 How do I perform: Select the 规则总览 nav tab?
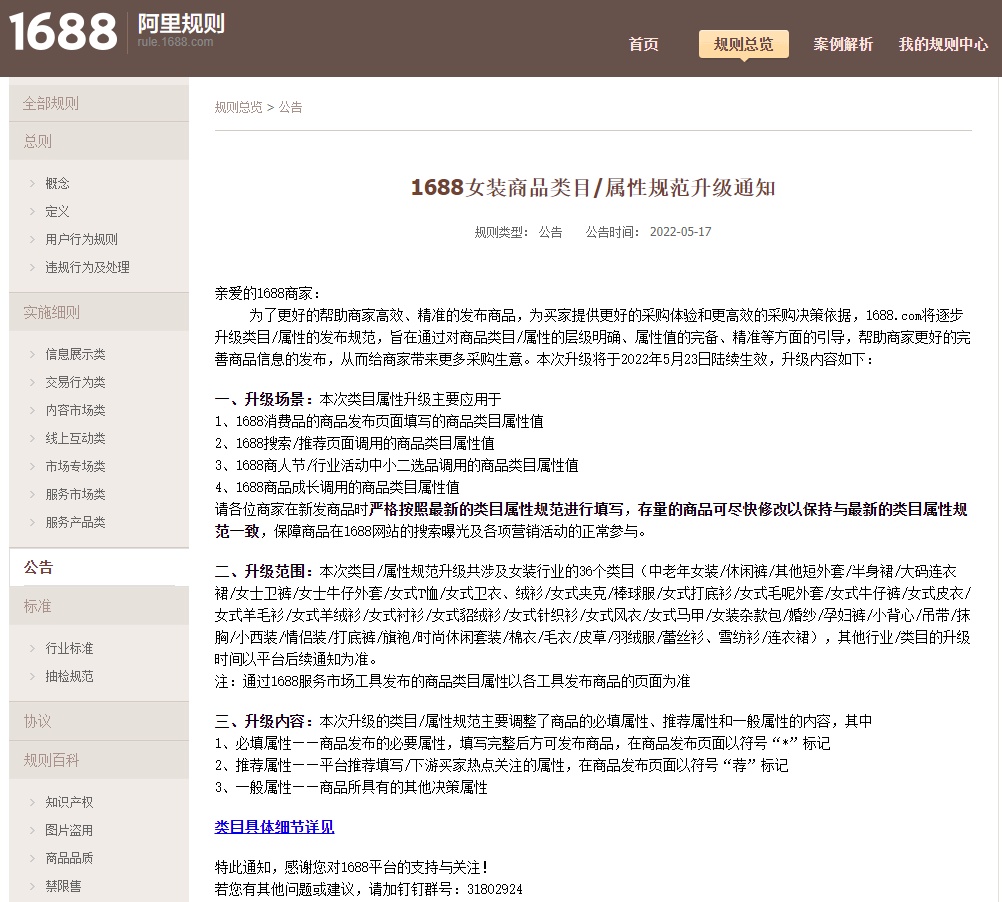(x=743, y=44)
